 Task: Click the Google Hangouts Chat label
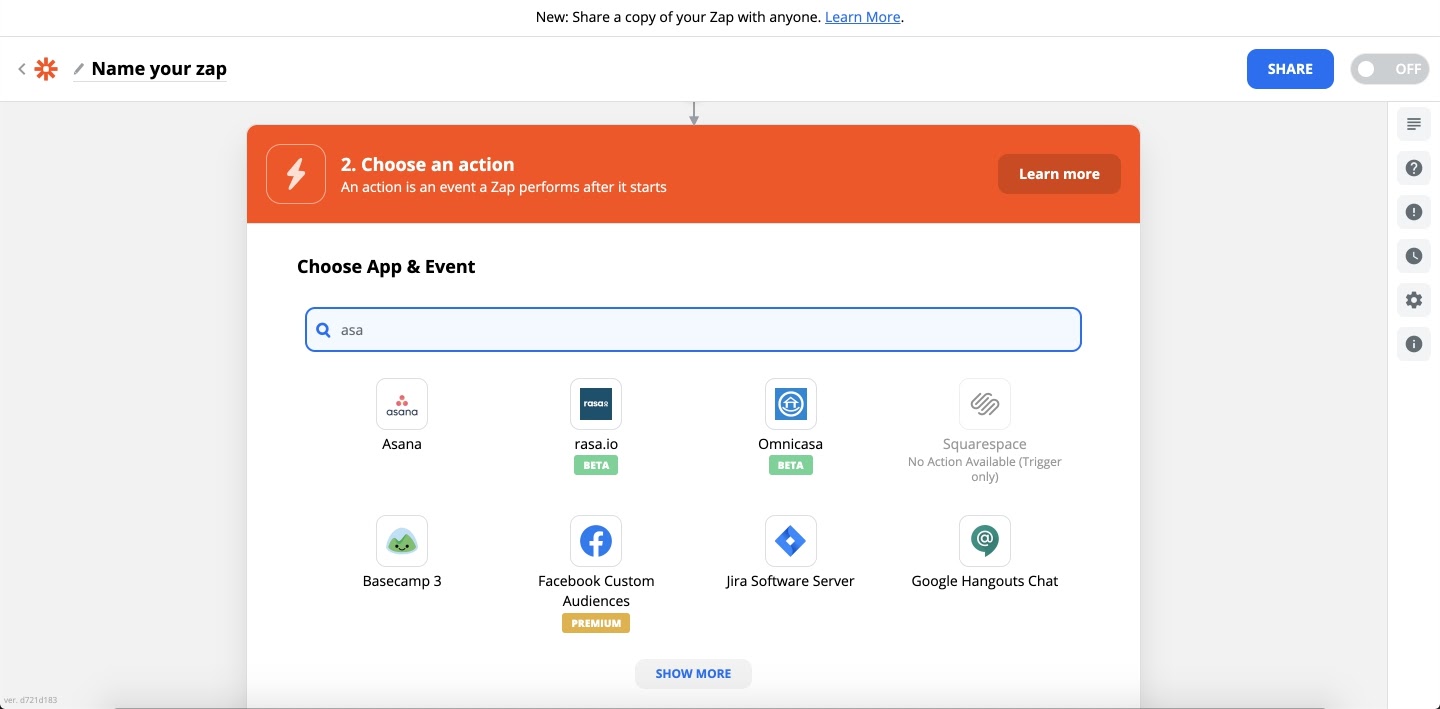(985, 581)
